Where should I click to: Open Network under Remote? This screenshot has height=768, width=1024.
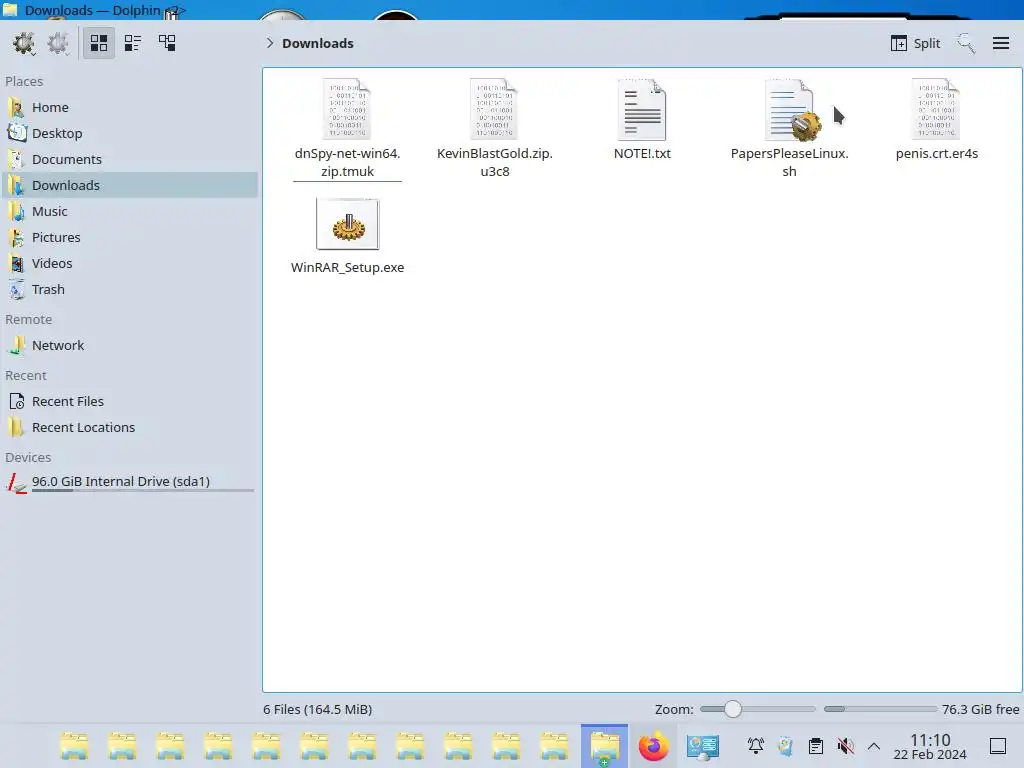click(129, 345)
